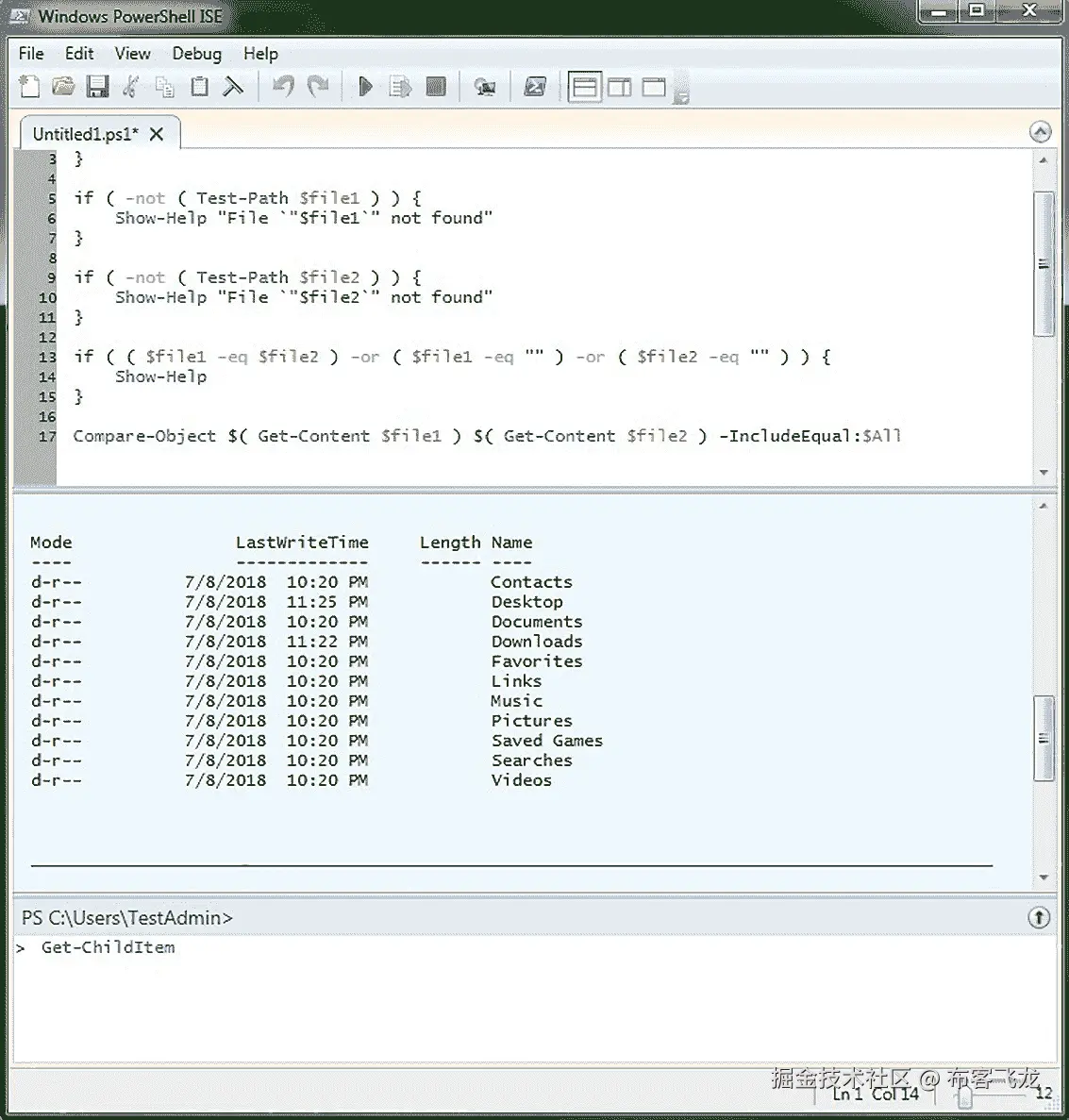Launch PowerShell.exe from the toolbar icon
The image size is (1069, 1120).
[x=536, y=86]
